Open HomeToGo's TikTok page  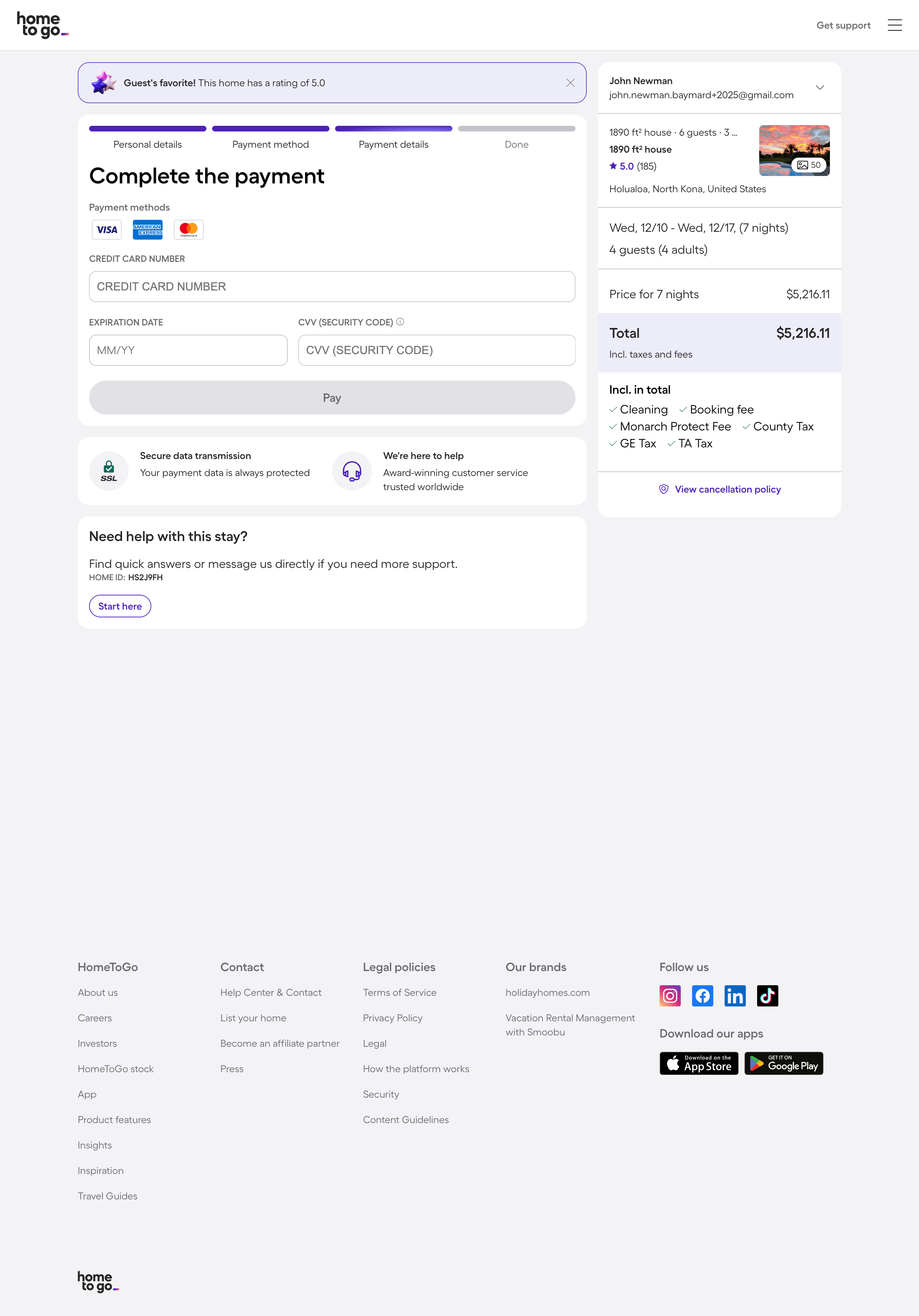(768, 995)
